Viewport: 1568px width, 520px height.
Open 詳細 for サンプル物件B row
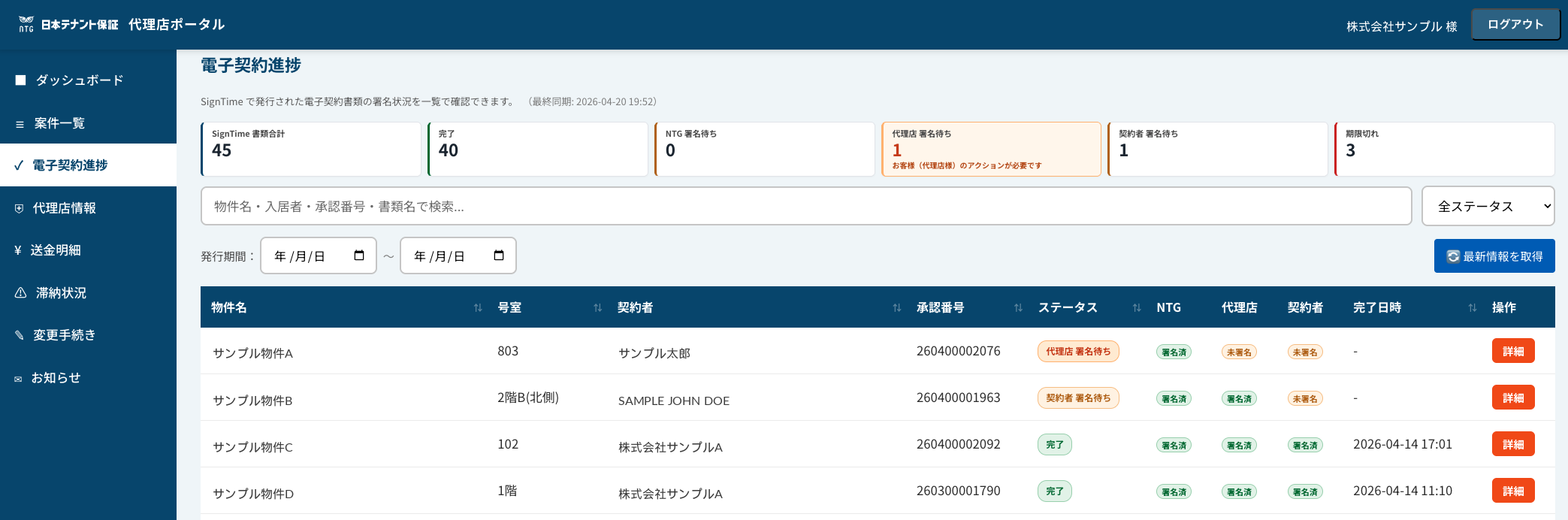[1513, 398]
